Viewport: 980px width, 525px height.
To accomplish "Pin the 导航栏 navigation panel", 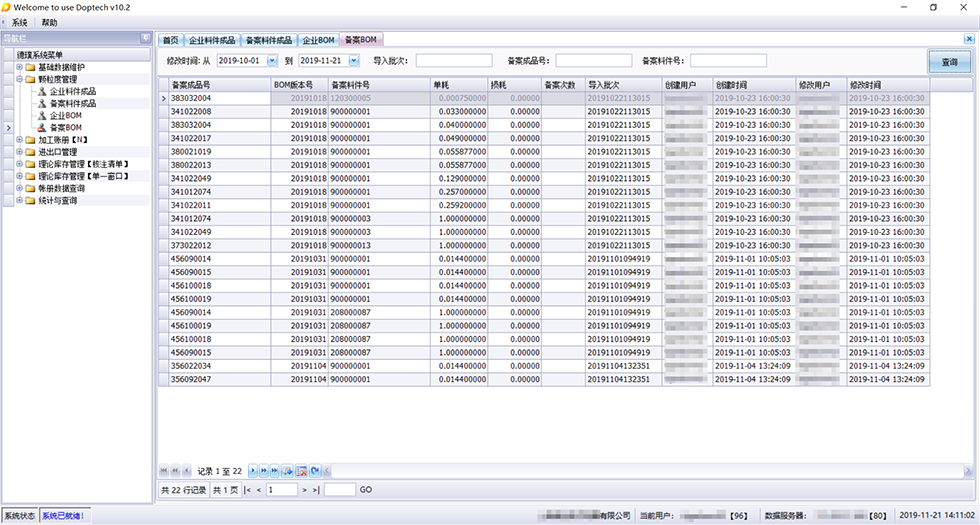I will 145,39.
